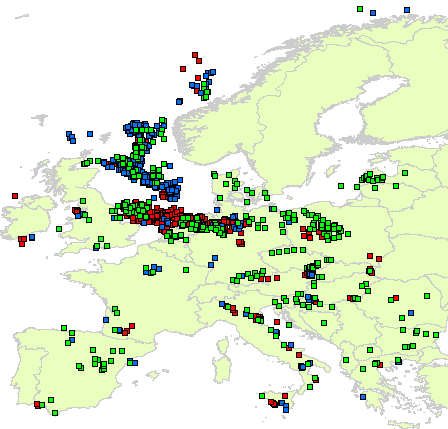
Task: Select the southernmost green marker on Spain's south coast
Action: point(55,413)
